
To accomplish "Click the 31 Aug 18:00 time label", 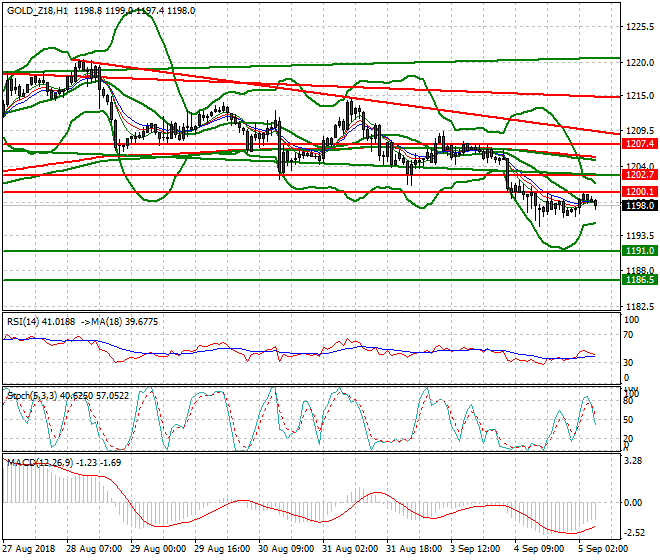I will tap(414, 549).
